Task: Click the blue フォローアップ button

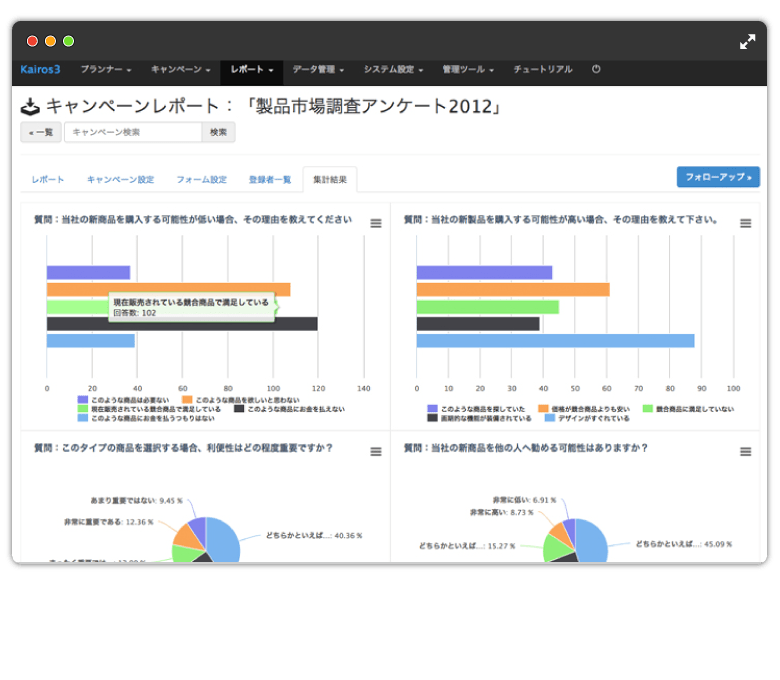Action: coord(718,177)
